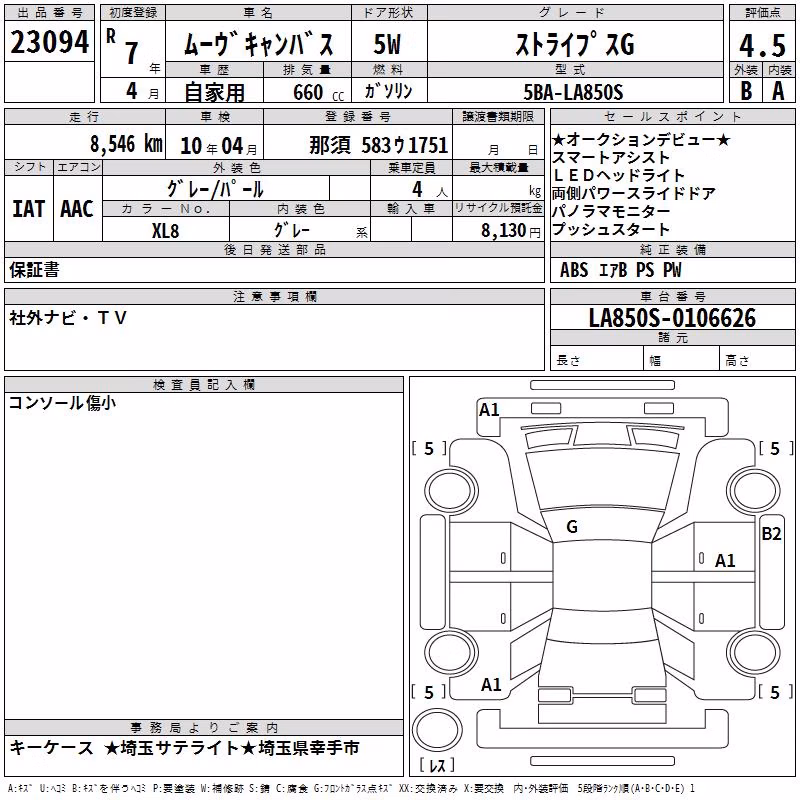This screenshot has width=800, height=800.
Task: Select the note 社外ナビ・TV
Action: (67, 318)
